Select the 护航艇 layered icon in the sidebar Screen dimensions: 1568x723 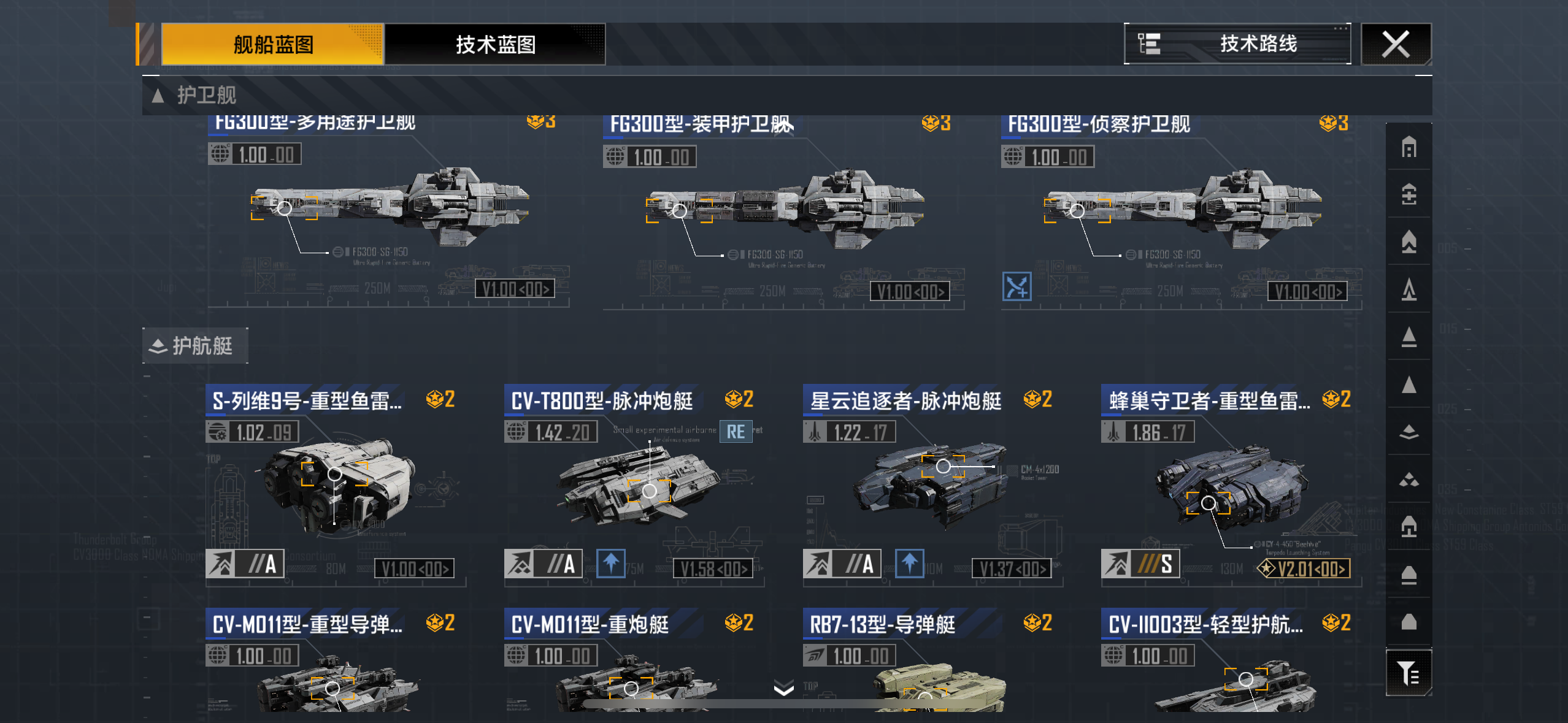click(1409, 432)
